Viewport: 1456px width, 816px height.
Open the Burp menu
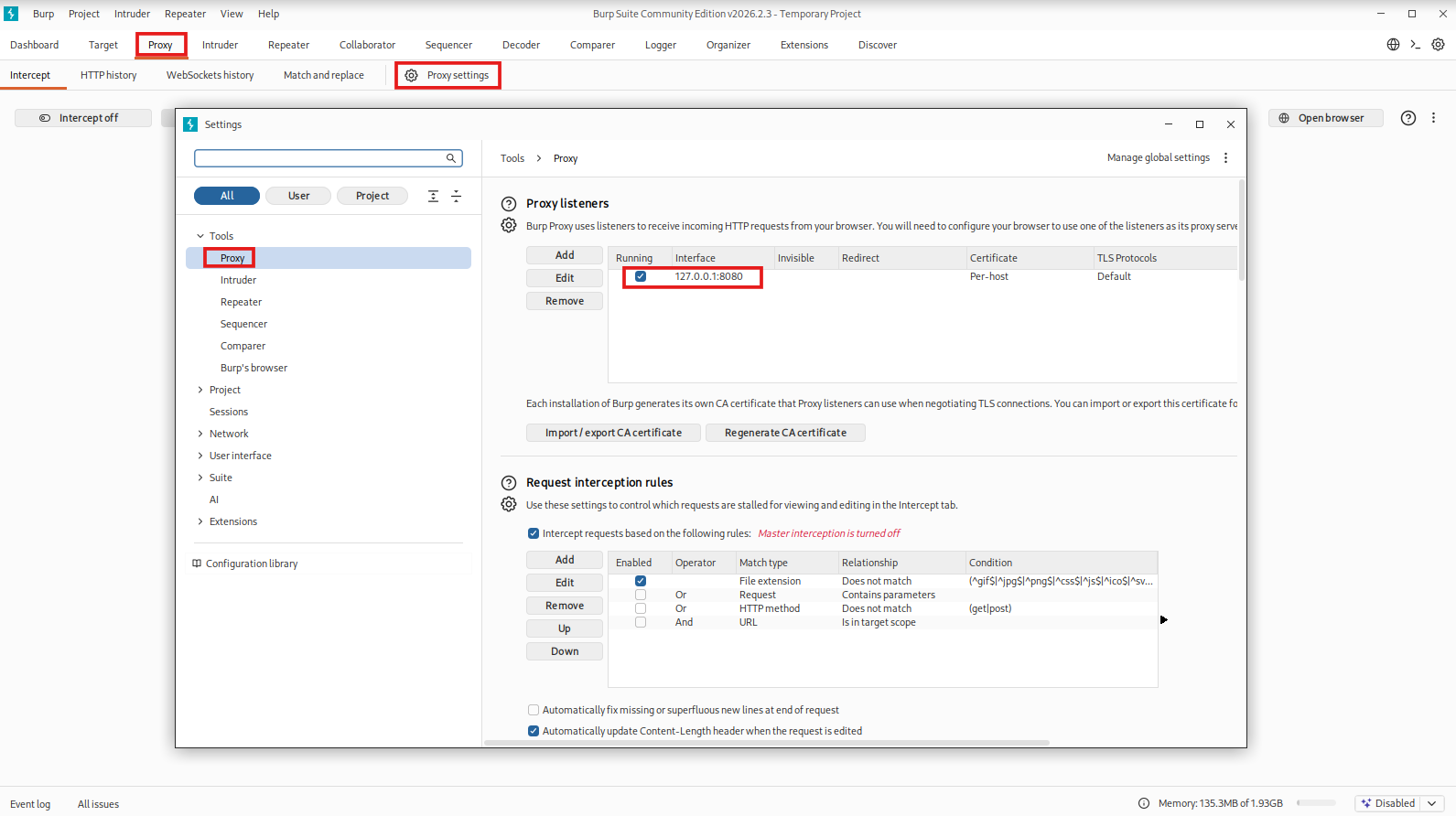pyautogui.click(x=43, y=14)
